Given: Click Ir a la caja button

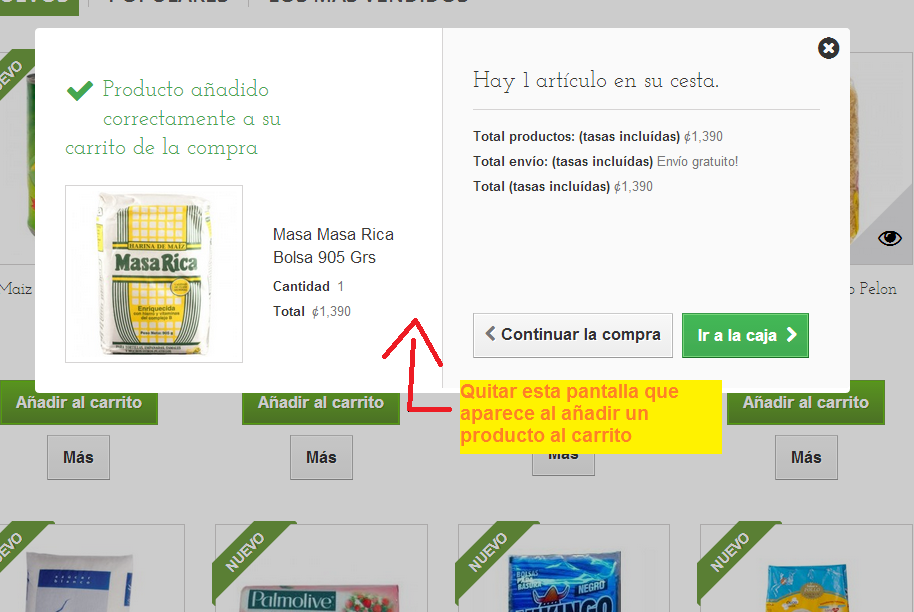Looking at the screenshot, I should pos(745,335).
